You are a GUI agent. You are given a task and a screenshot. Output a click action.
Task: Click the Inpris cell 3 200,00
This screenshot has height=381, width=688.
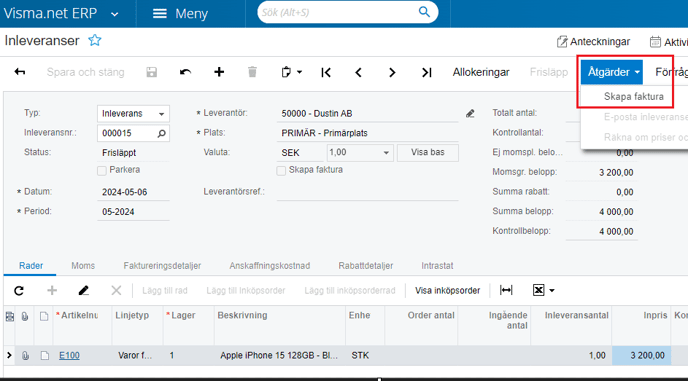coord(641,356)
